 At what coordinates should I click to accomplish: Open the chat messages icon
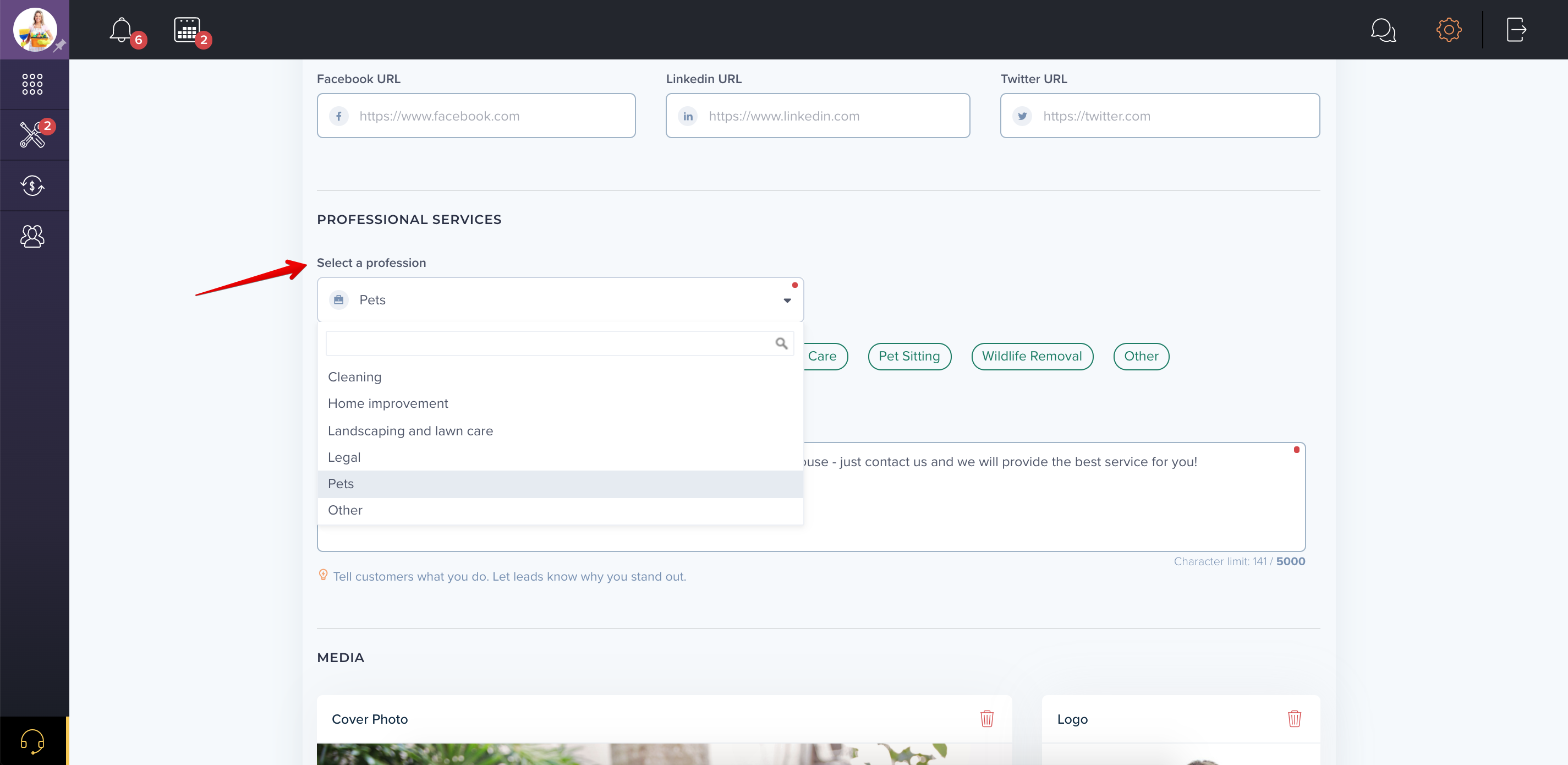click(1383, 30)
